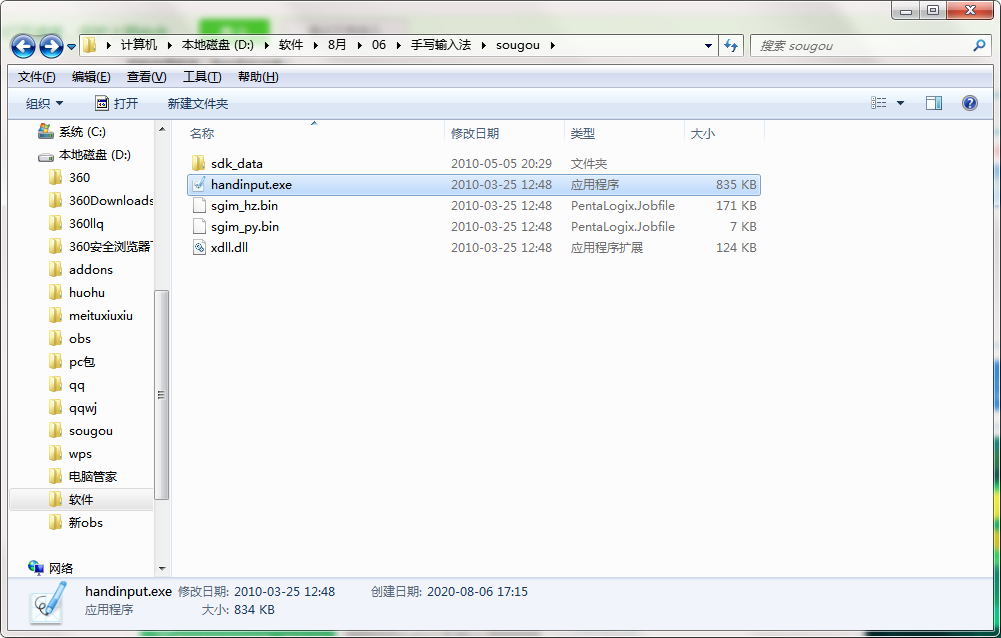The height and width of the screenshot is (638, 1001).
Task: Select the sgim_hz.bin file icon
Action: pyautogui.click(x=199, y=206)
